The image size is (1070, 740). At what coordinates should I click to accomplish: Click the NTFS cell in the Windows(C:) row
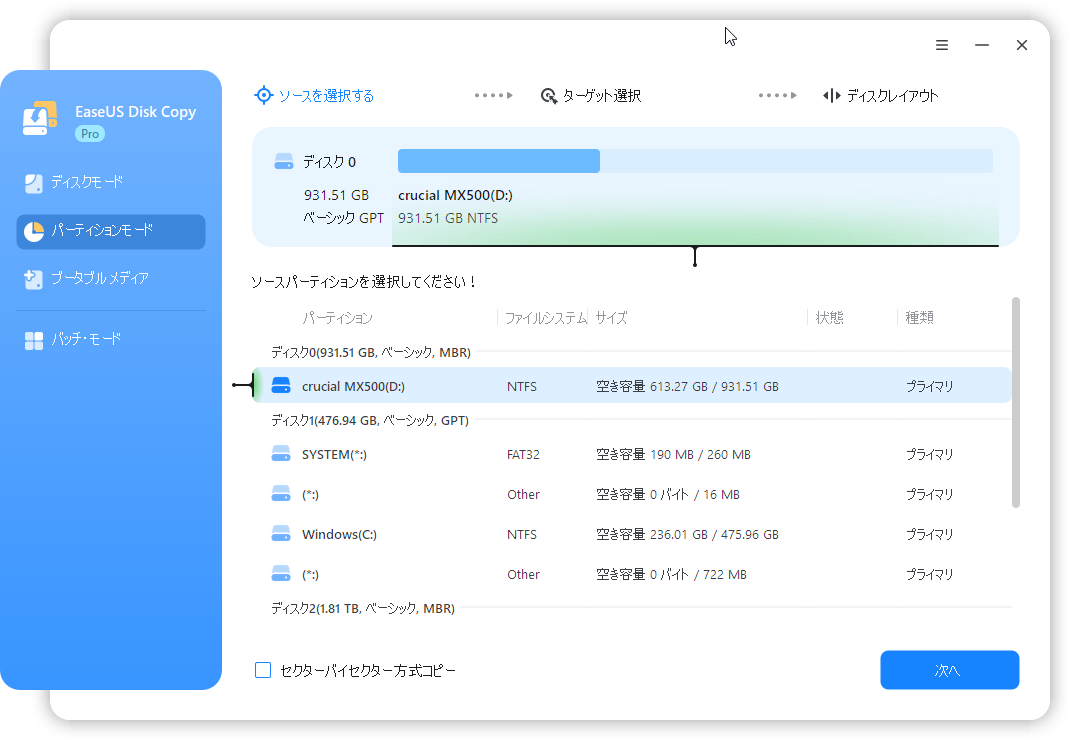pyautogui.click(x=522, y=535)
